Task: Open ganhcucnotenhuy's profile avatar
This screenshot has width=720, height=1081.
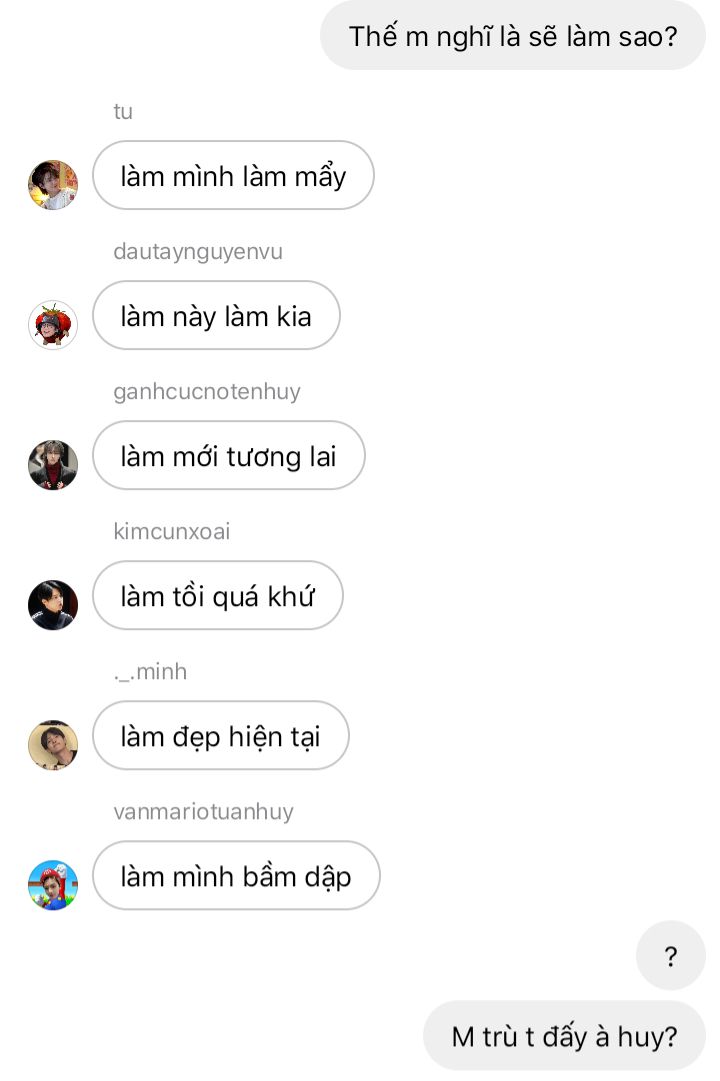Action: pyautogui.click(x=52, y=465)
